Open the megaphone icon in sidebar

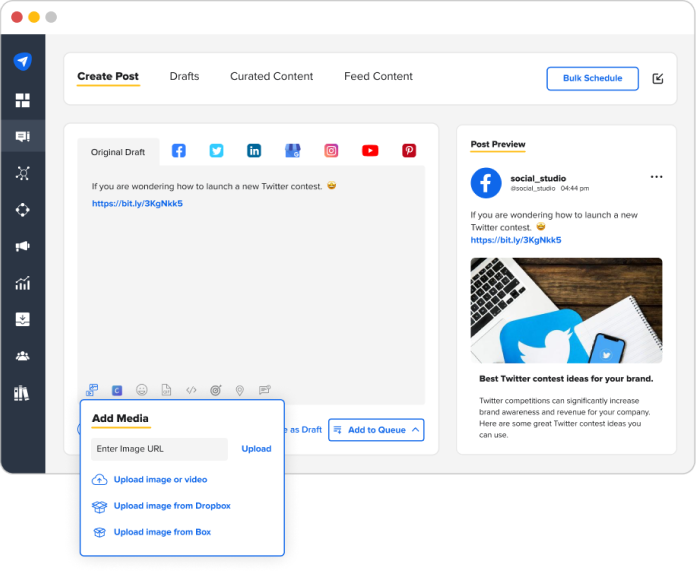pyautogui.click(x=23, y=246)
